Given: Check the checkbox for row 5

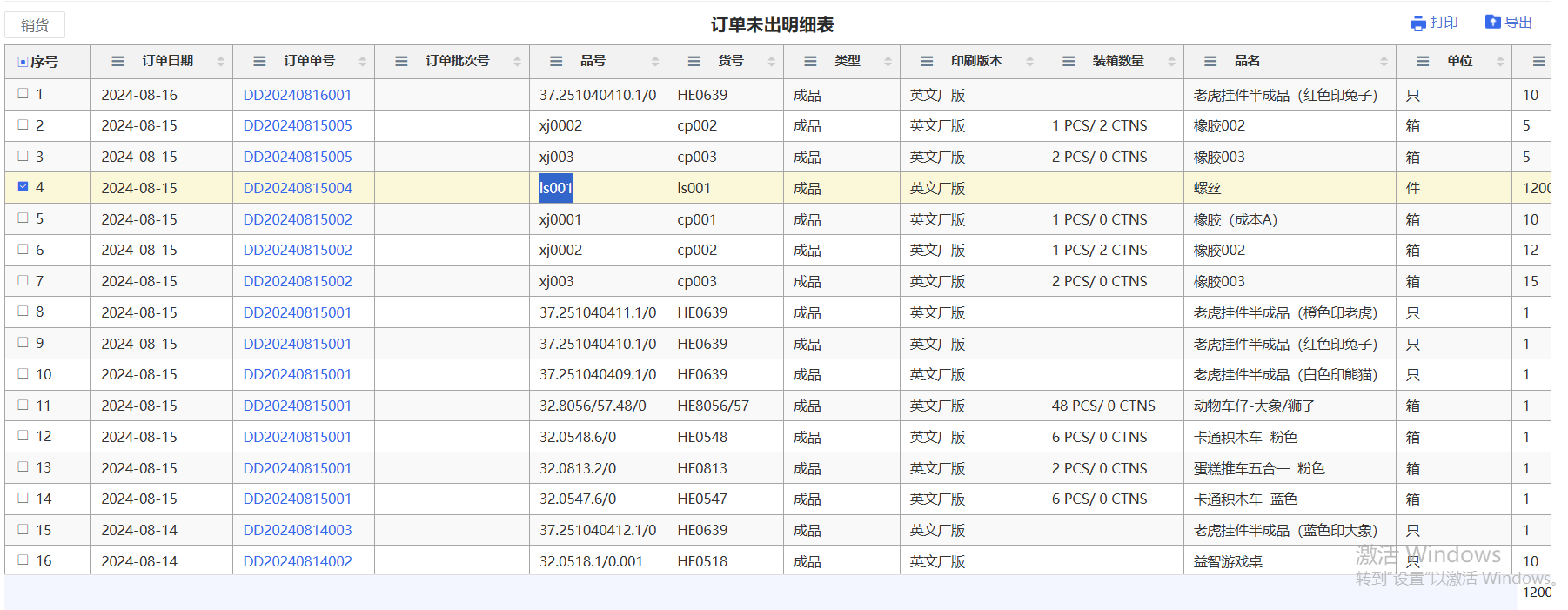Looking at the screenshot, I should pos(23,218).
